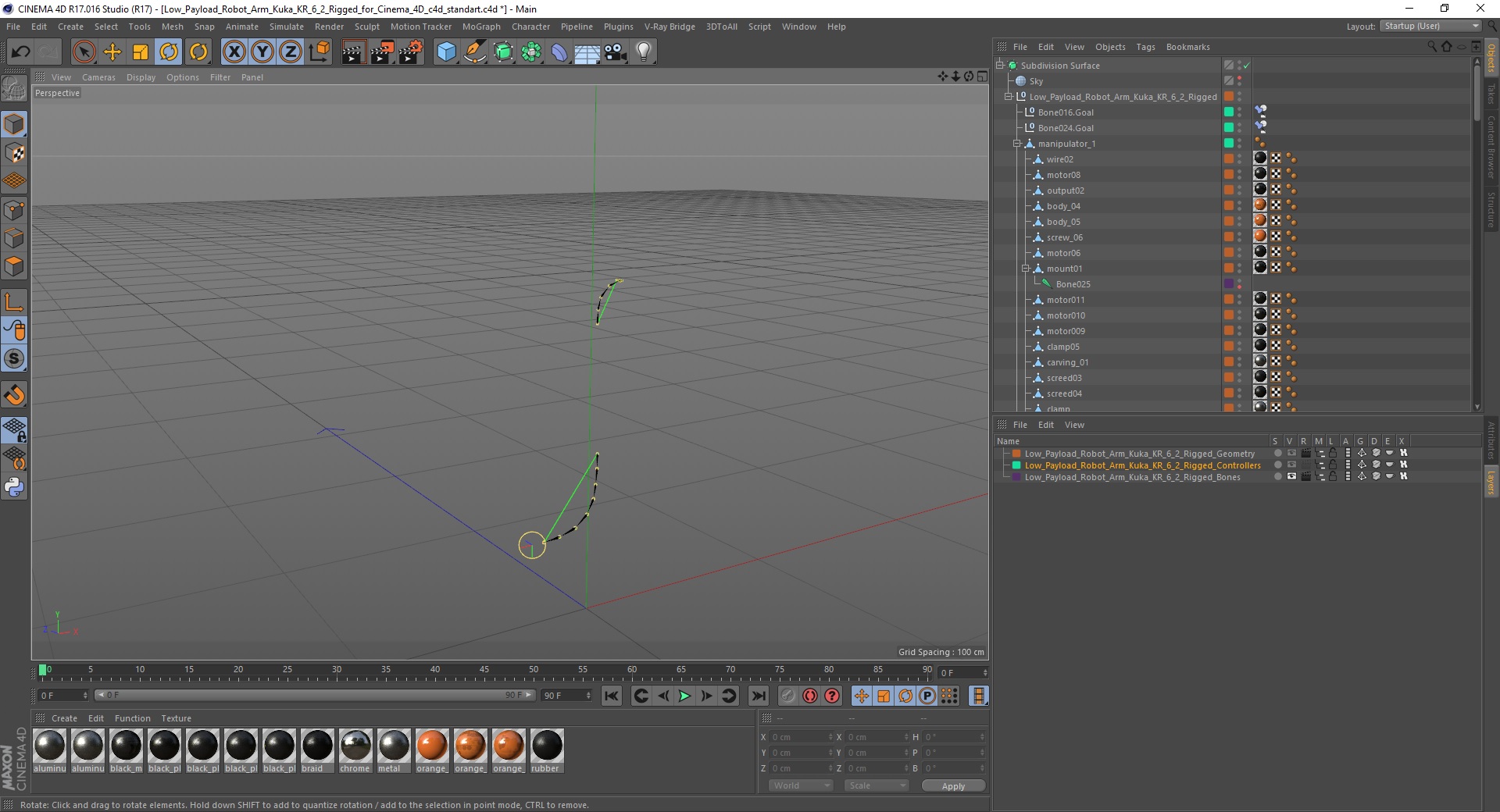Select the first aluminu material swatch
The image size is (1500, 812).
tap(49, 751)
